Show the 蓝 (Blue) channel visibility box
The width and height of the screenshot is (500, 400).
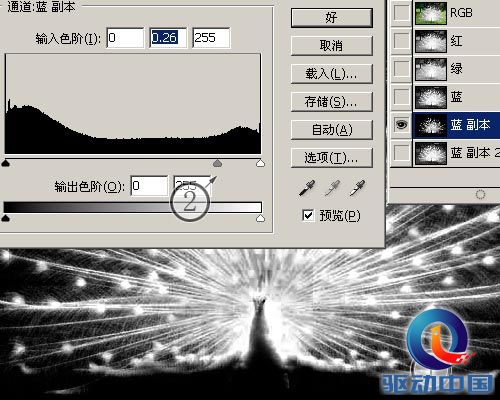[401, 97]
